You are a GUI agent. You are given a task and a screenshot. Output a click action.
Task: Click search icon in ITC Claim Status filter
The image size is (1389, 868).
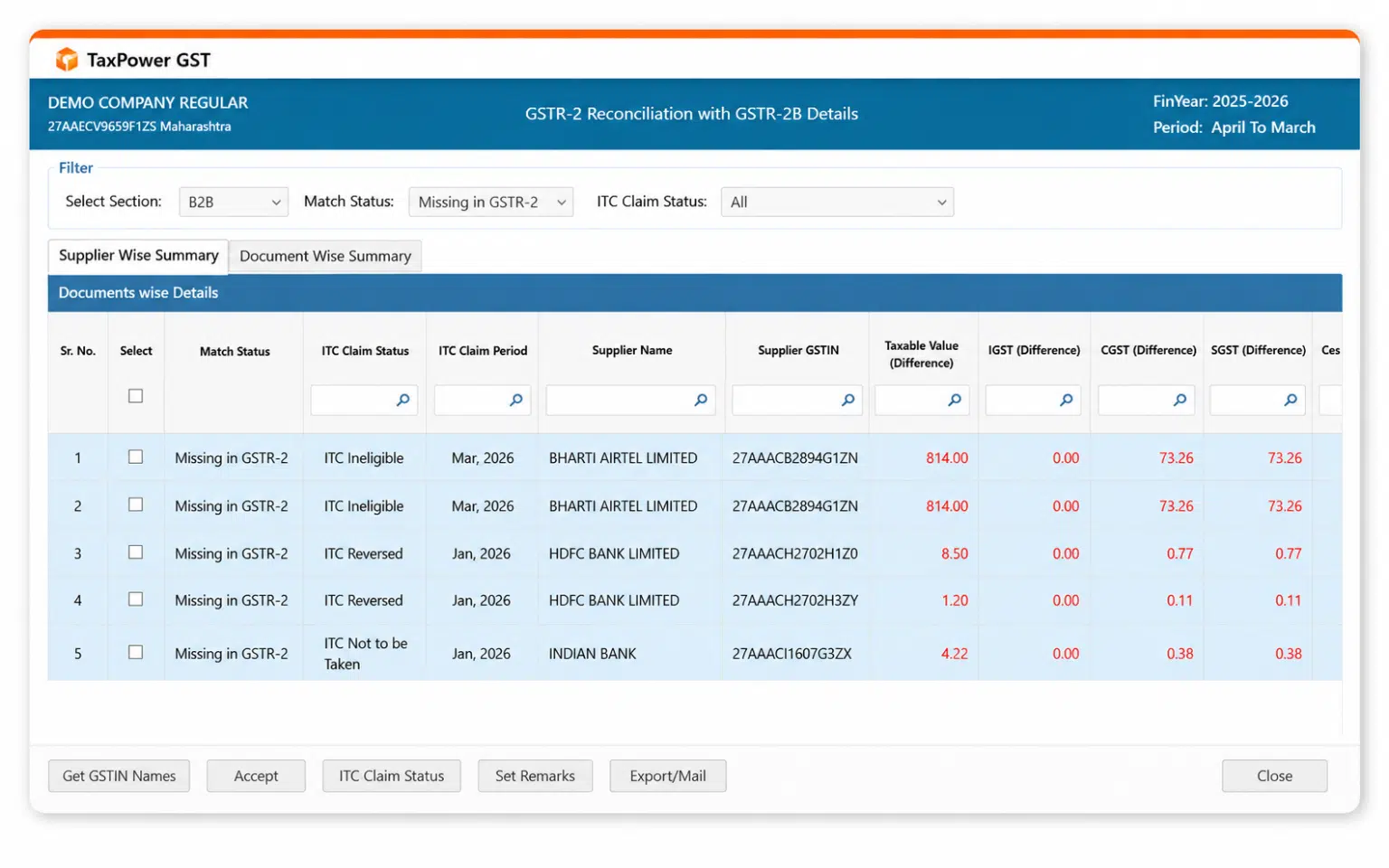click(403, 400)
